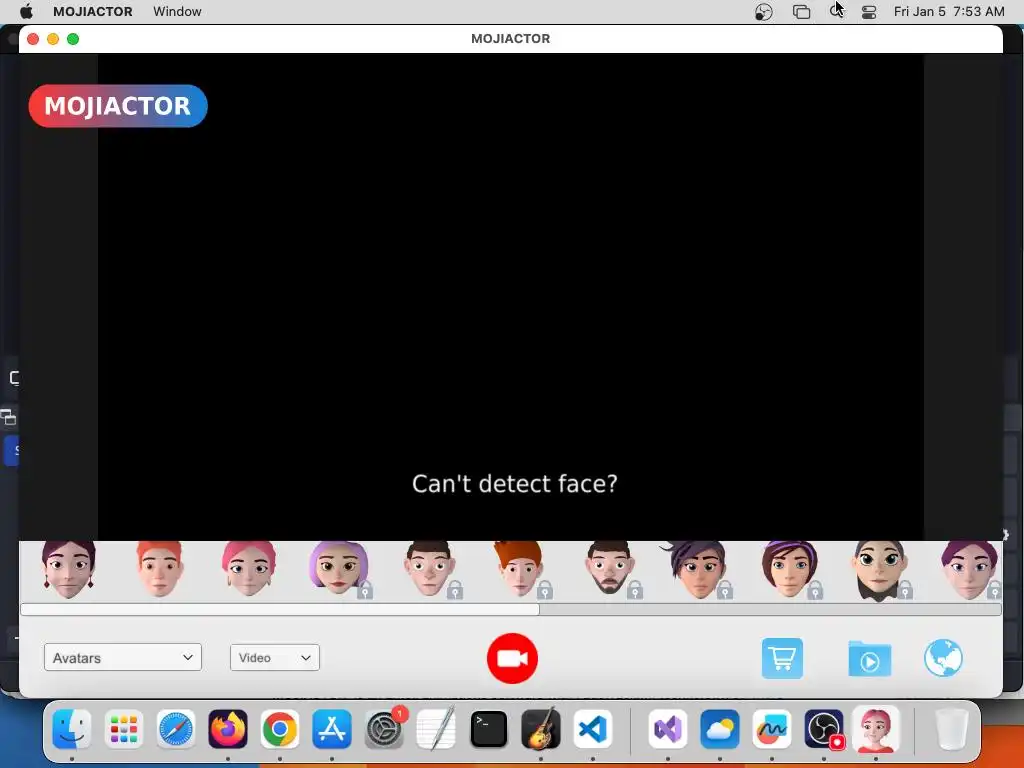The image size is (1024, 768).
Task: Open the recorded videos folder
Action: coord(869,659)
